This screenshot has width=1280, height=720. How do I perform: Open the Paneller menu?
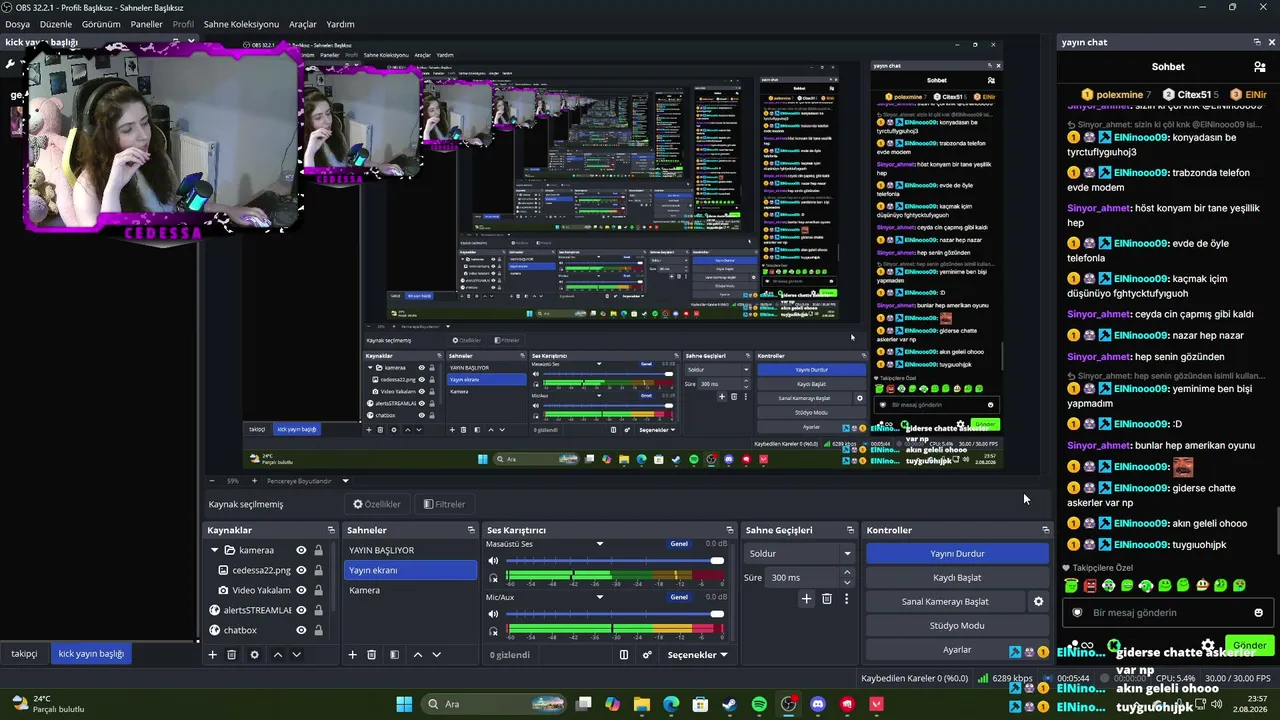coord(146,24)
